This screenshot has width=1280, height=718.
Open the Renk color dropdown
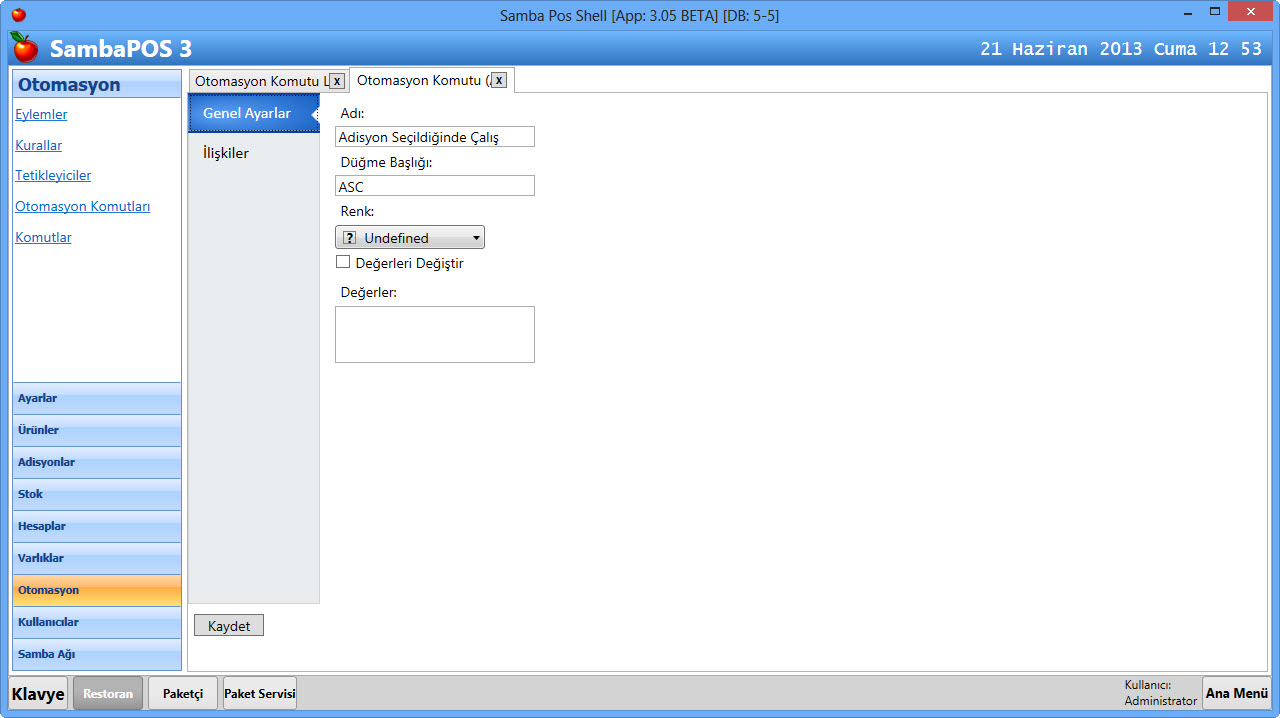410,237
